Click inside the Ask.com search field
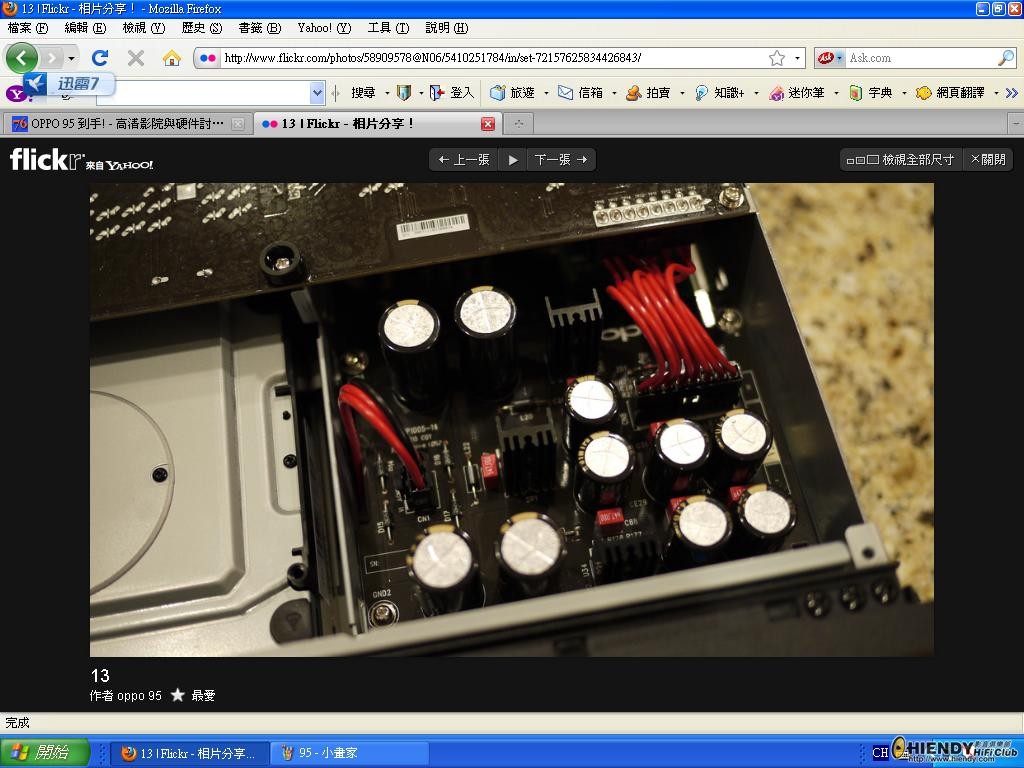1024x768 pixels. [920, 58]
